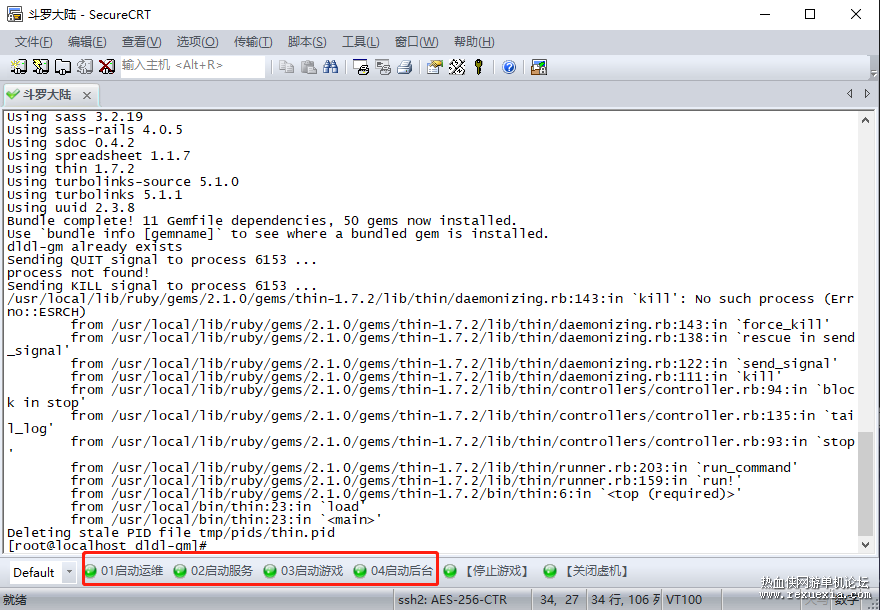Click the 'Bundle complete!' output line
This screenshot has width=880, height=610.
pos(262,221)
